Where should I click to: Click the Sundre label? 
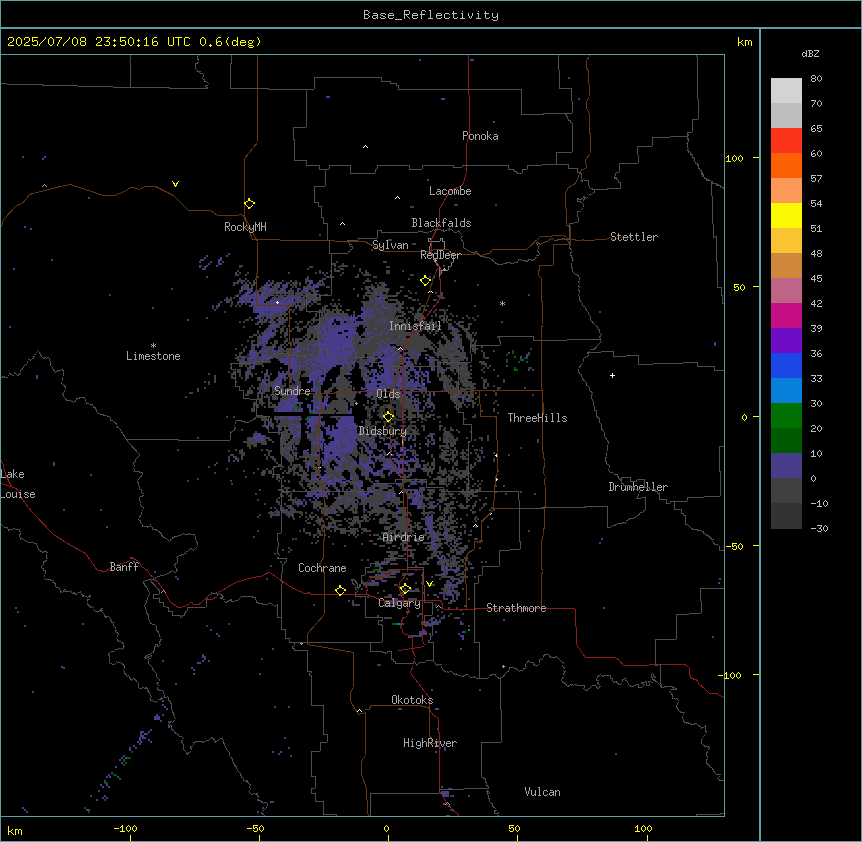(292, 391)
